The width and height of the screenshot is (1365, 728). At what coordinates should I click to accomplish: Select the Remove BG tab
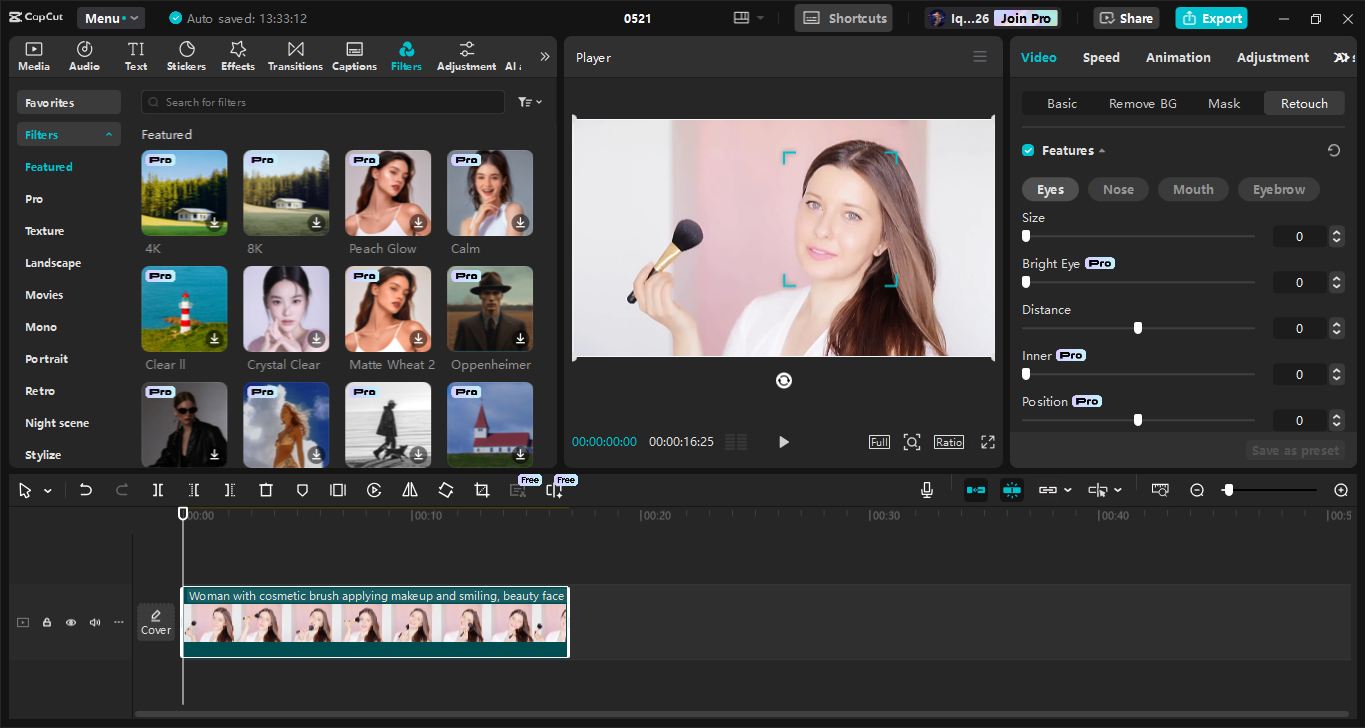point(1142,103)
